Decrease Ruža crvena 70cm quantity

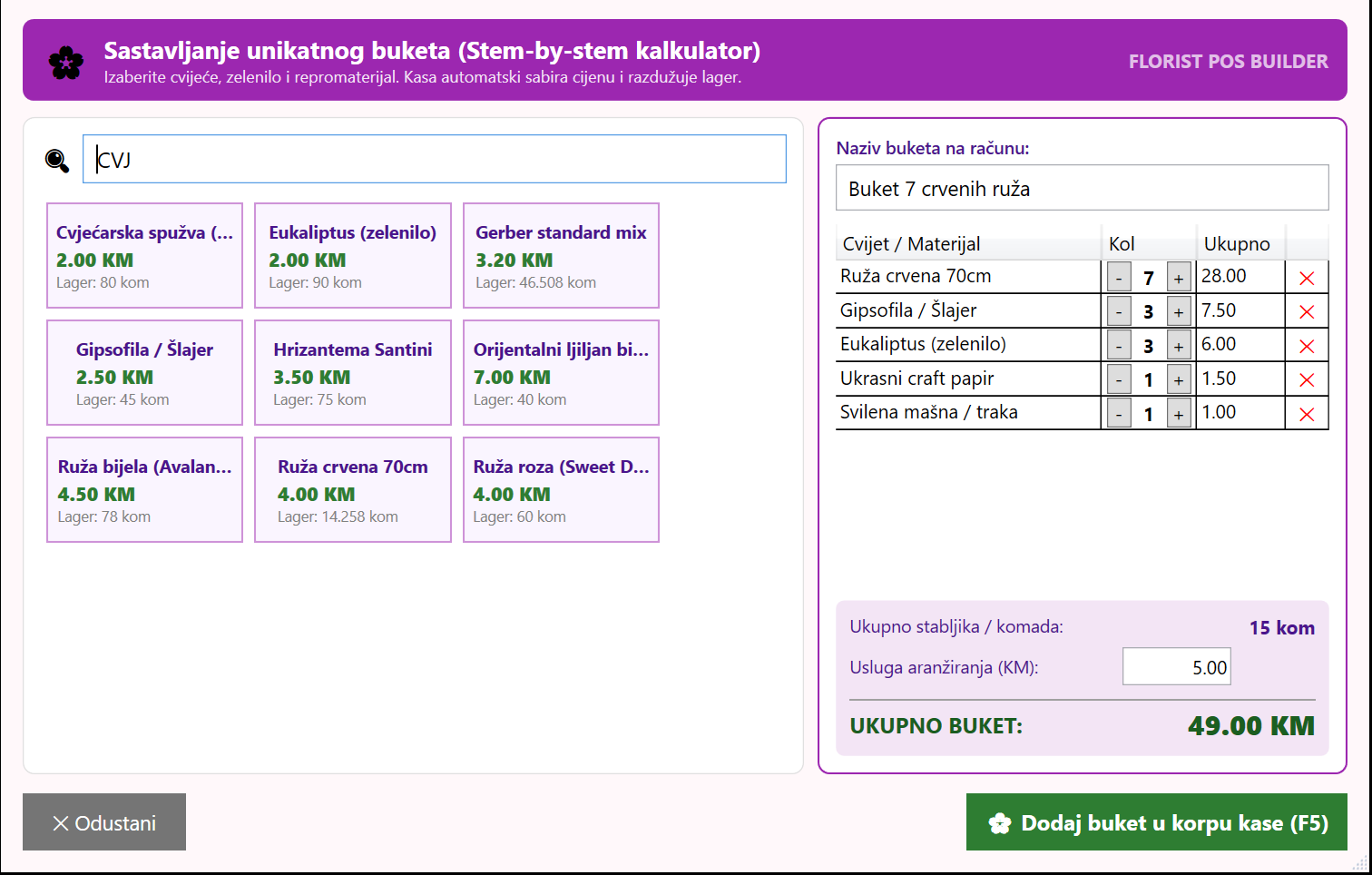(1119, 278)
